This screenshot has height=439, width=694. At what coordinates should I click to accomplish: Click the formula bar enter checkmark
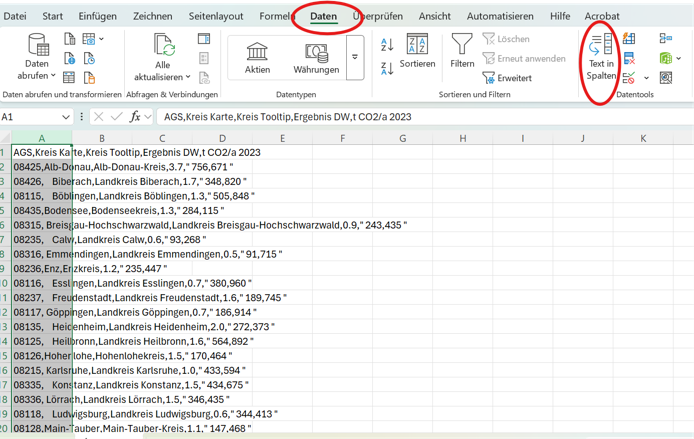click(x=117, y=117)
